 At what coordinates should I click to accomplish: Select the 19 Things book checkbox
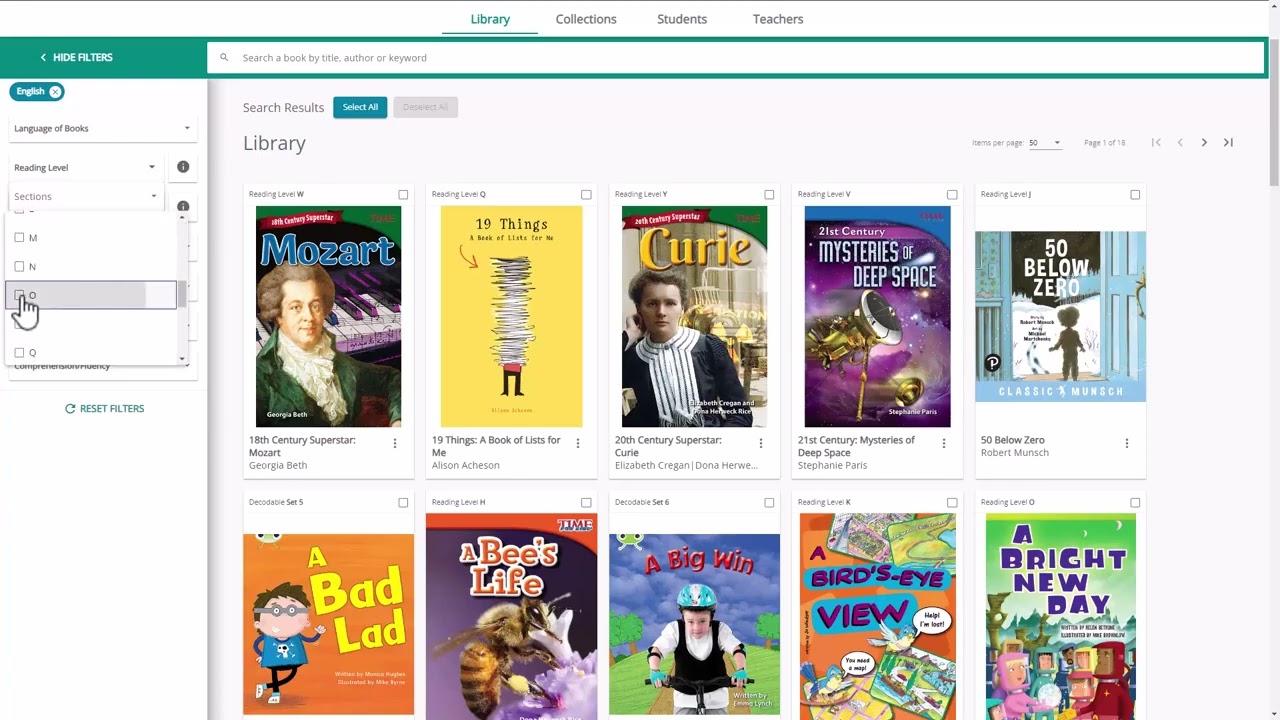586,195
